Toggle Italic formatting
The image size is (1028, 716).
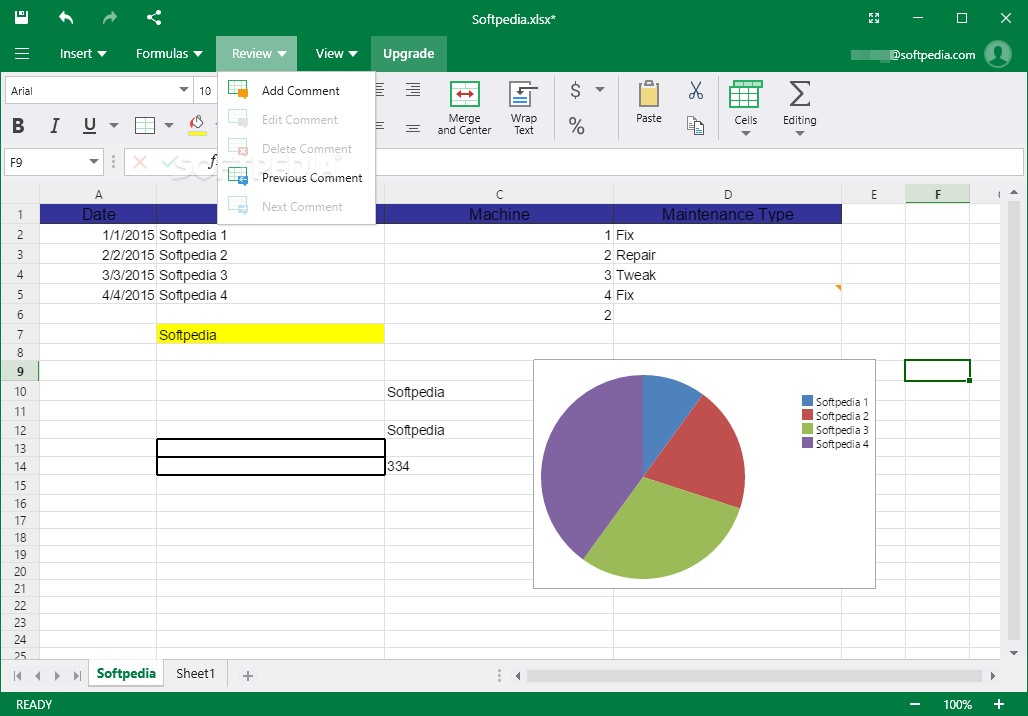click(54, 125)
